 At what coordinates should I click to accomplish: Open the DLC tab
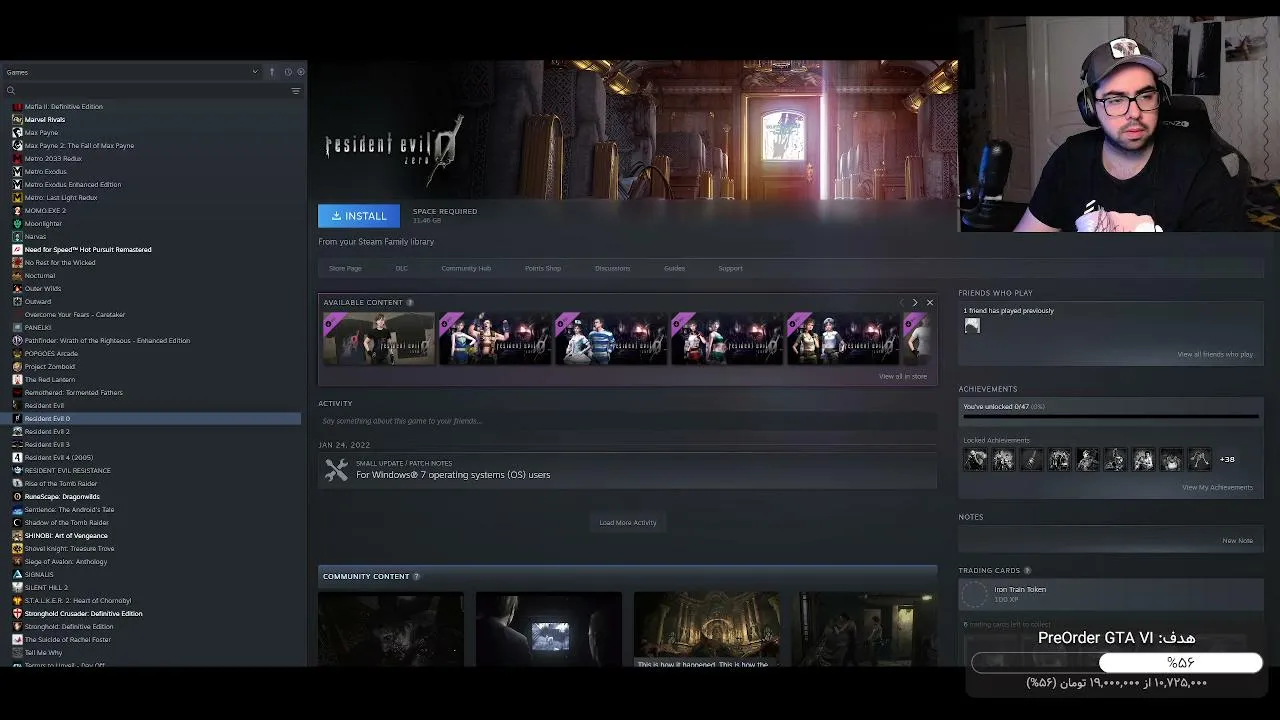pos(401,268)
